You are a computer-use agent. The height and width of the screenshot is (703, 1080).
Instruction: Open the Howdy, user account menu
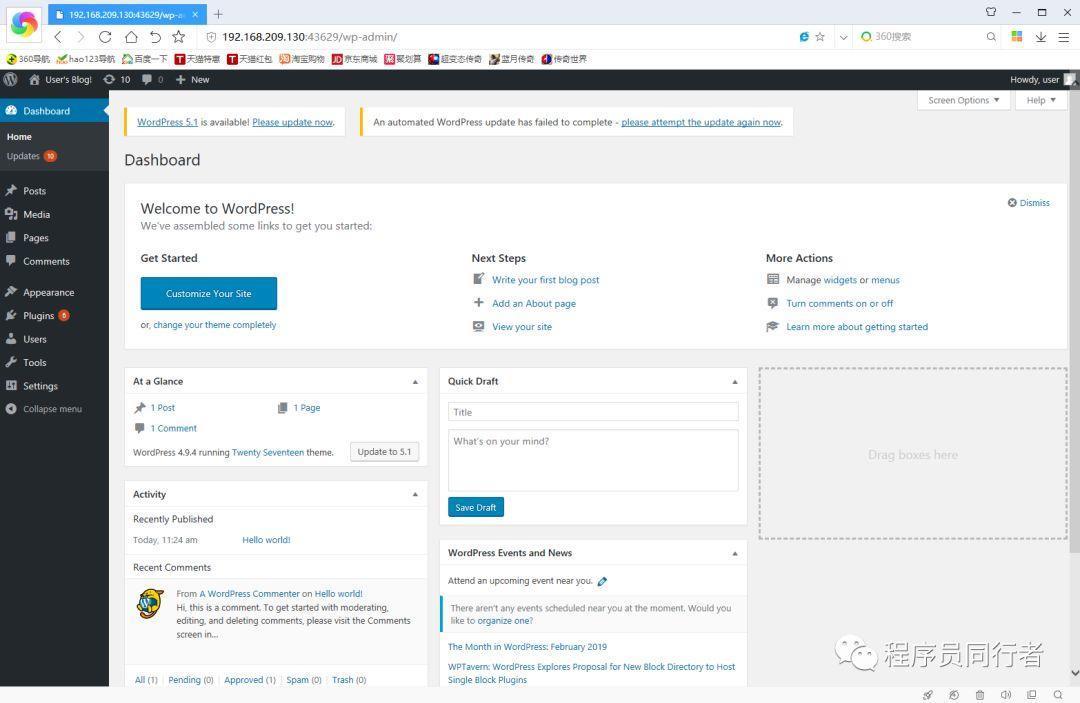tap(1041, 79)
